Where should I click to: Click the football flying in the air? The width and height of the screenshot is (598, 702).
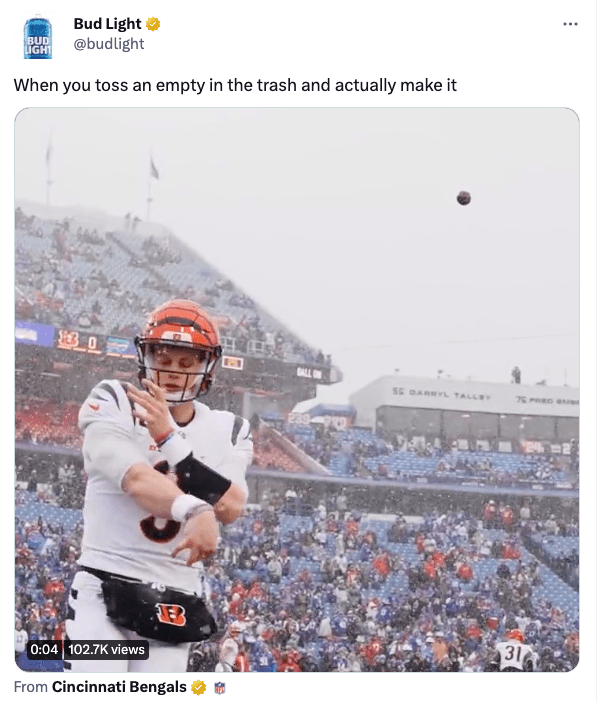pos(464,197)
